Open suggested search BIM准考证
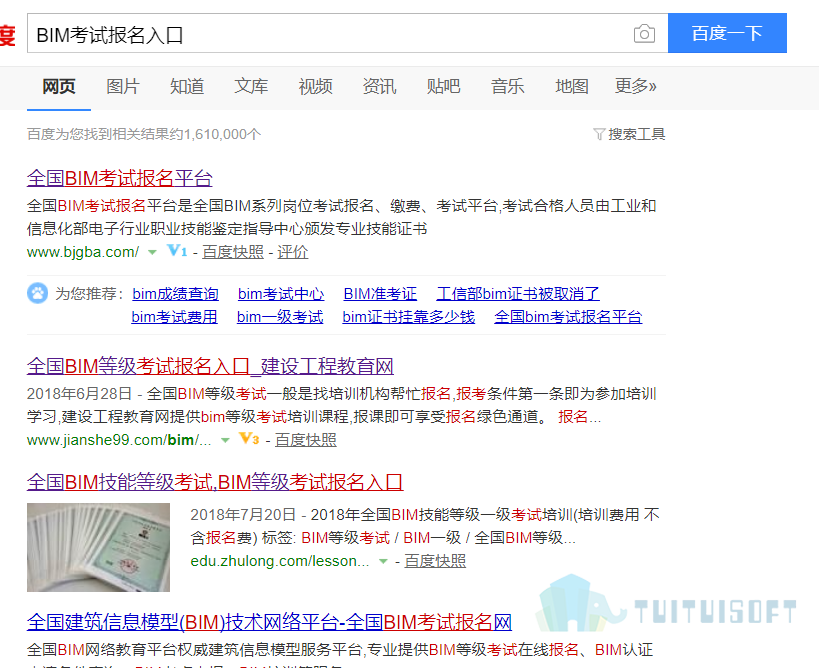This screenshot has height=668, width=819. click(380, 294)
